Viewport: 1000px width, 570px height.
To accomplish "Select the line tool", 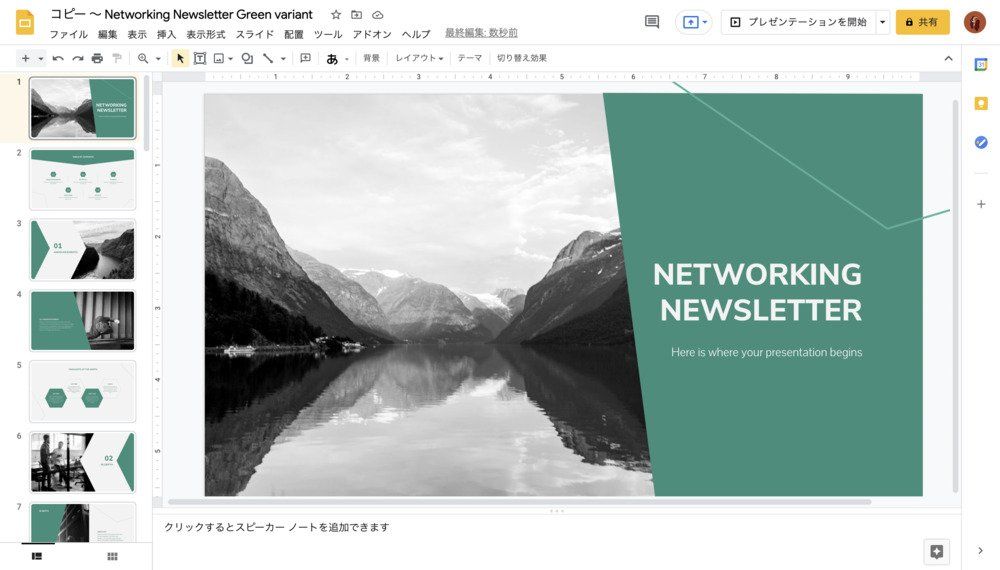I will pos(268,58).
